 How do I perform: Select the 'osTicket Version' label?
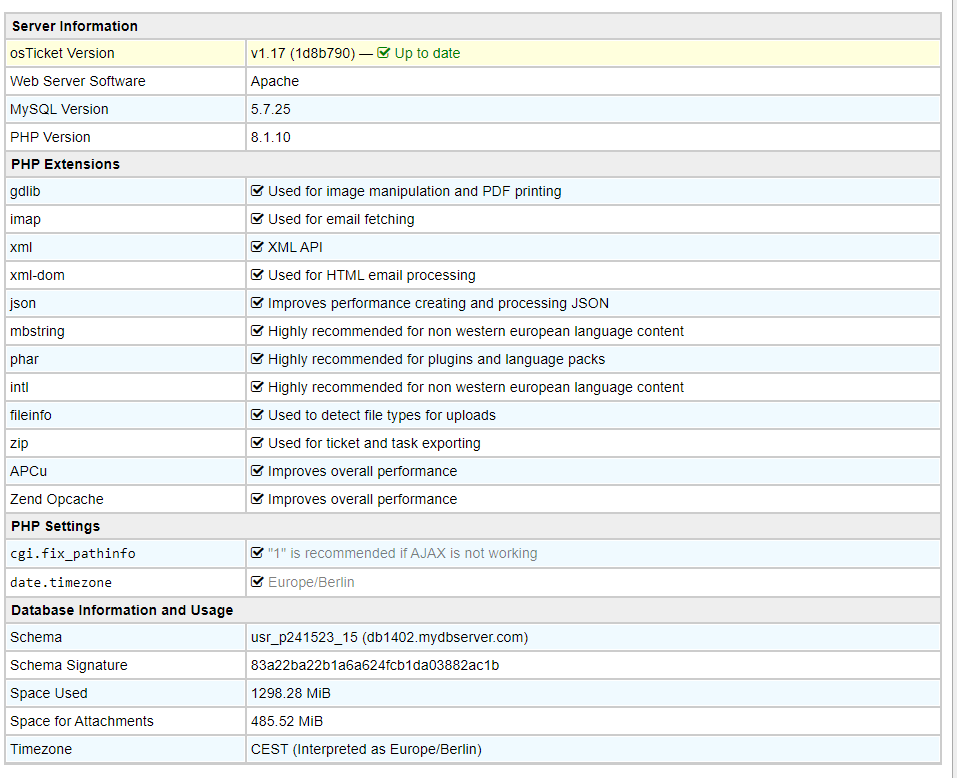(x=62, y=53)
